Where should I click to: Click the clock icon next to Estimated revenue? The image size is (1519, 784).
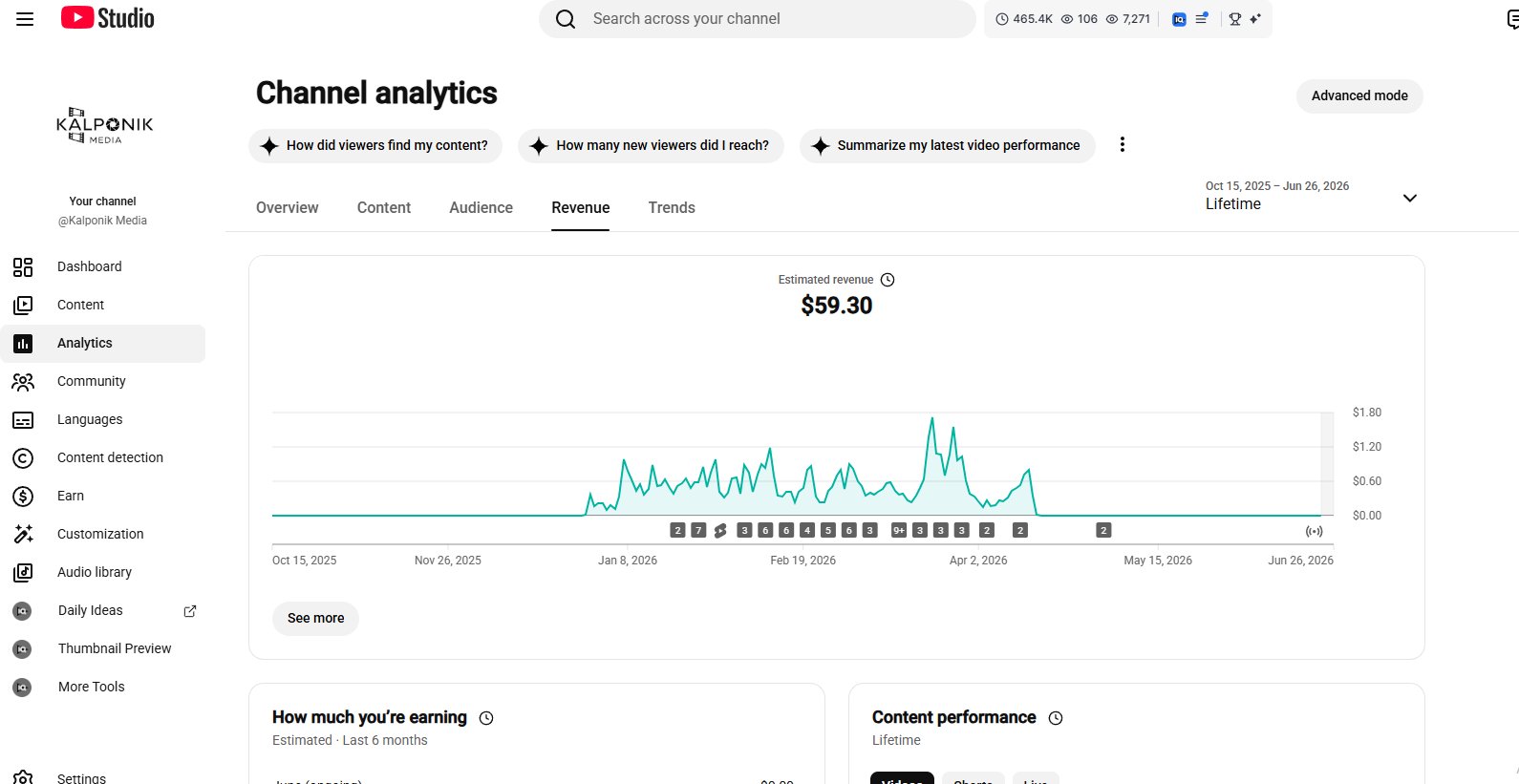coord(888,280)
